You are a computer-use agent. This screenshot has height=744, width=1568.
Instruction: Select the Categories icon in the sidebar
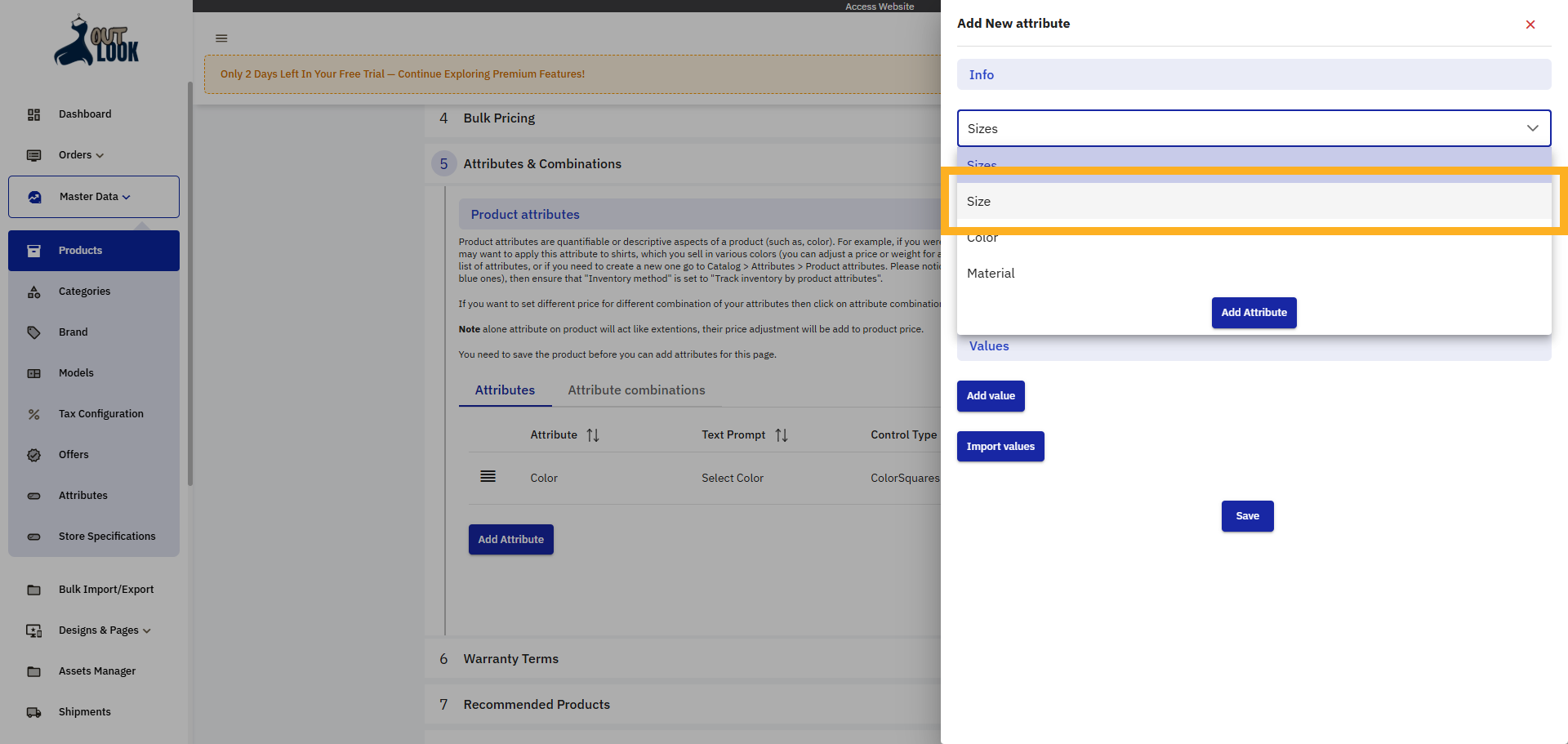[x=33, y=292]
